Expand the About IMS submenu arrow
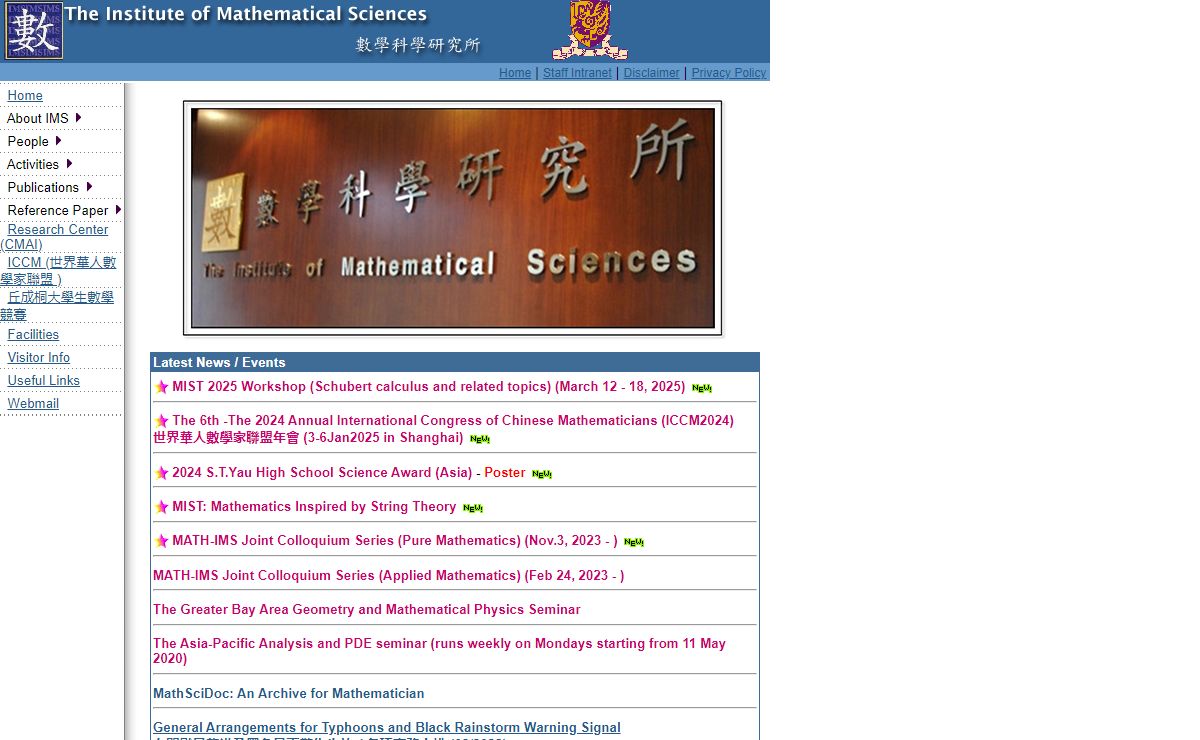1200x740 pixels. click(x=78, y=118)
